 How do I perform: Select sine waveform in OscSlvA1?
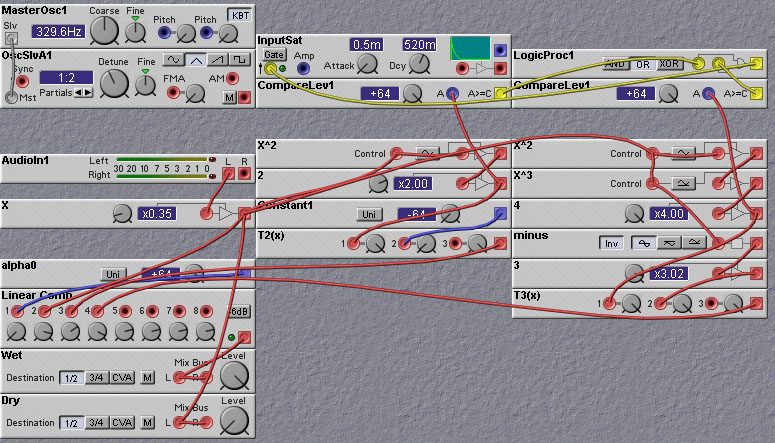click(x=173, y=61)
